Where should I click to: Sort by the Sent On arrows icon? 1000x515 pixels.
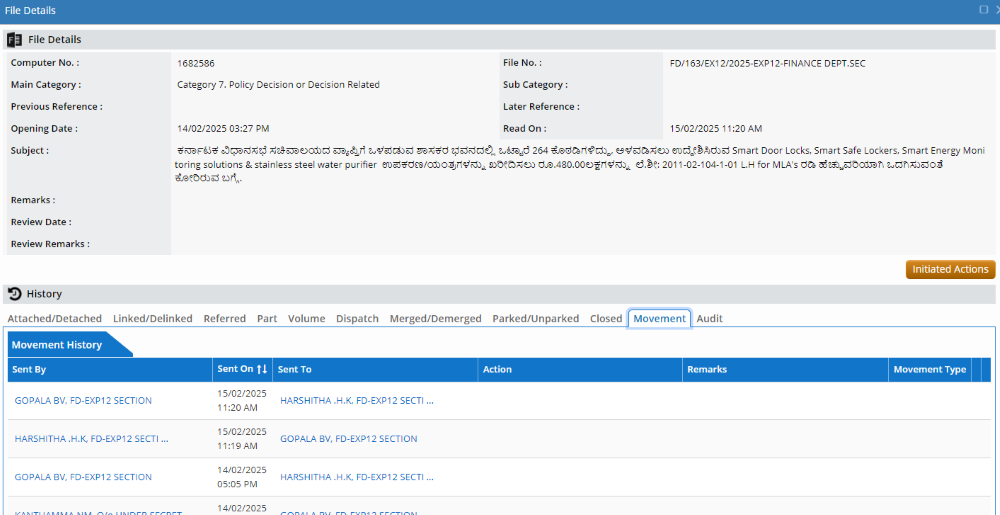[x=262, y=370]
